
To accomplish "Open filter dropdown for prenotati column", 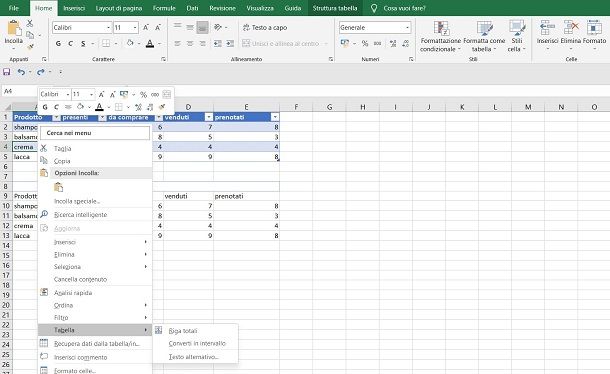I will 275,117.
